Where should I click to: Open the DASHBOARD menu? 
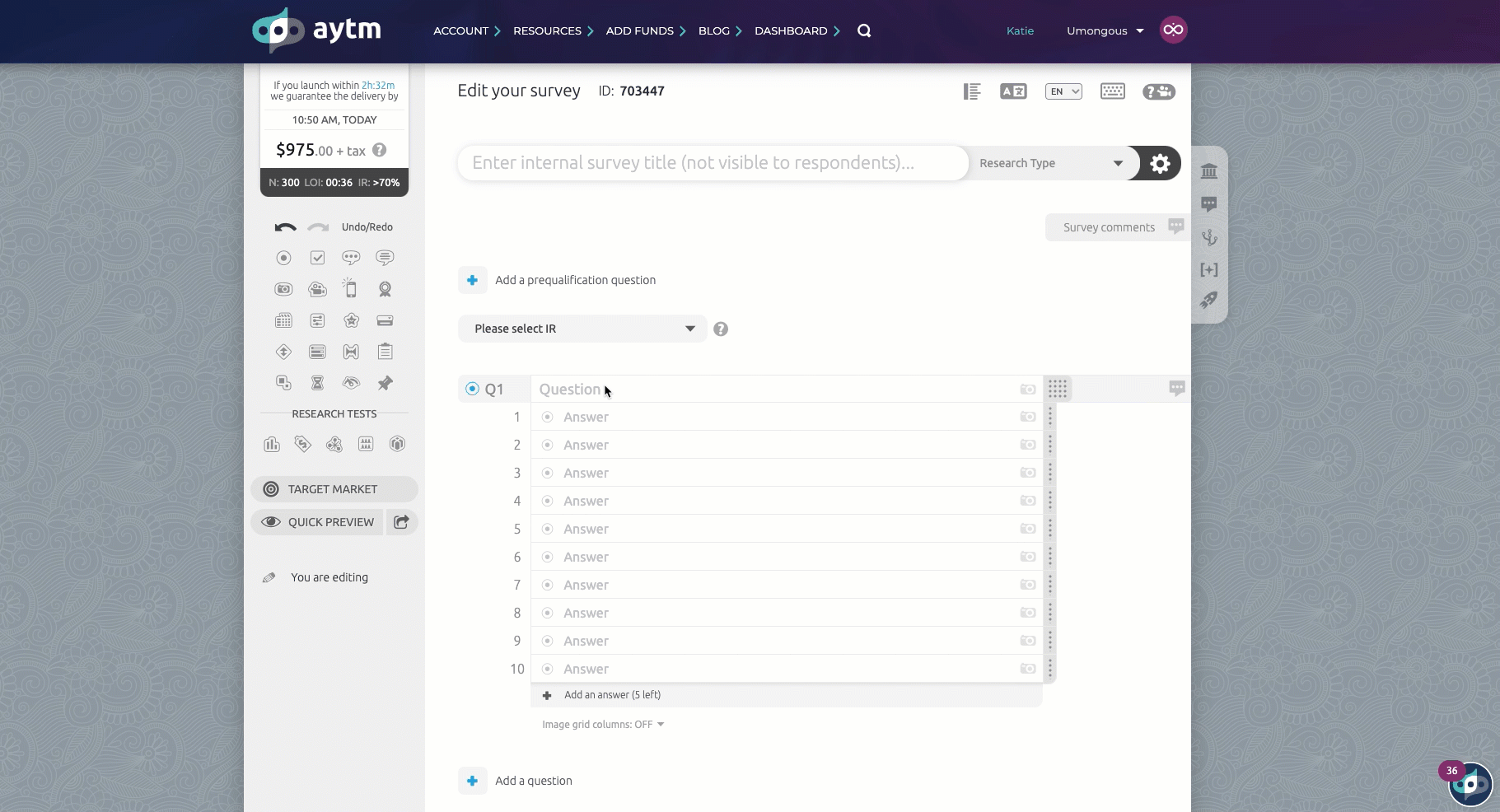796,30
